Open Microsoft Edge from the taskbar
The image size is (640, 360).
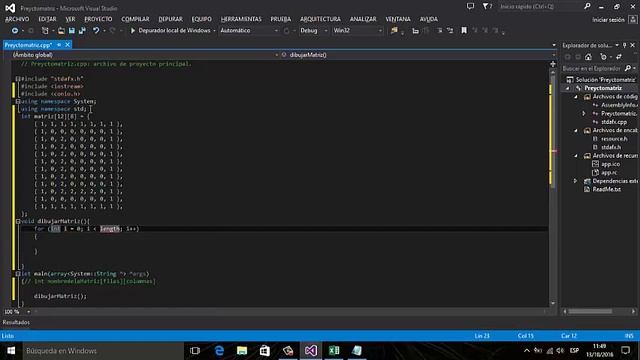coord(219,351)
